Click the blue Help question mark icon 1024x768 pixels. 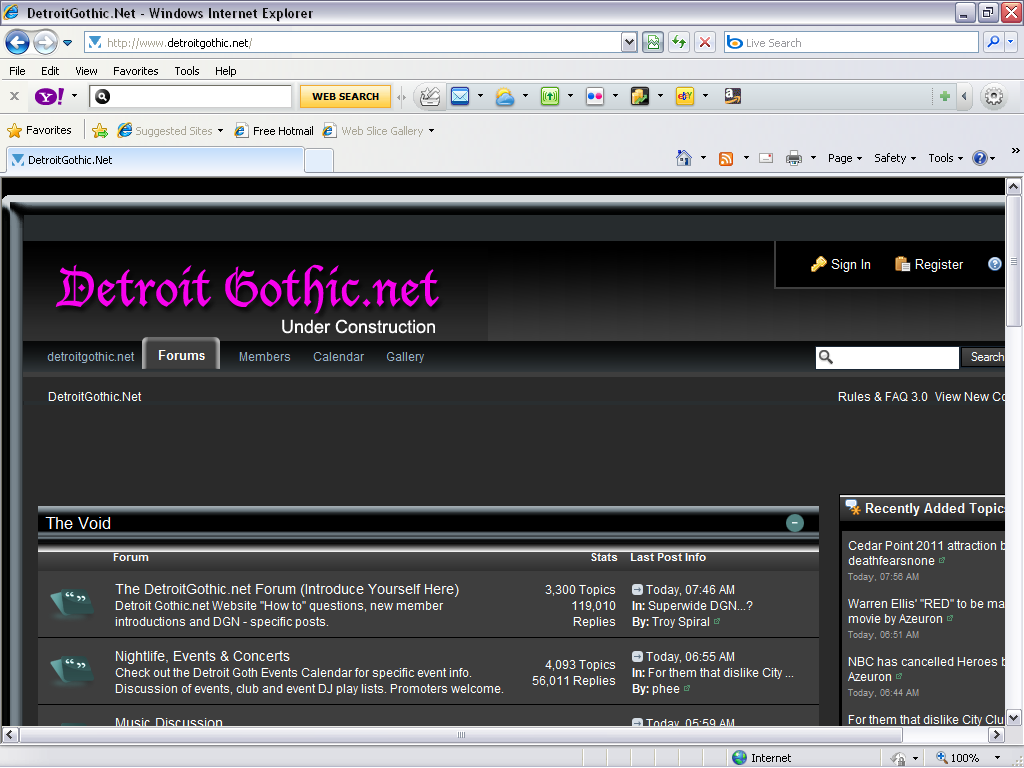(980, 158)
